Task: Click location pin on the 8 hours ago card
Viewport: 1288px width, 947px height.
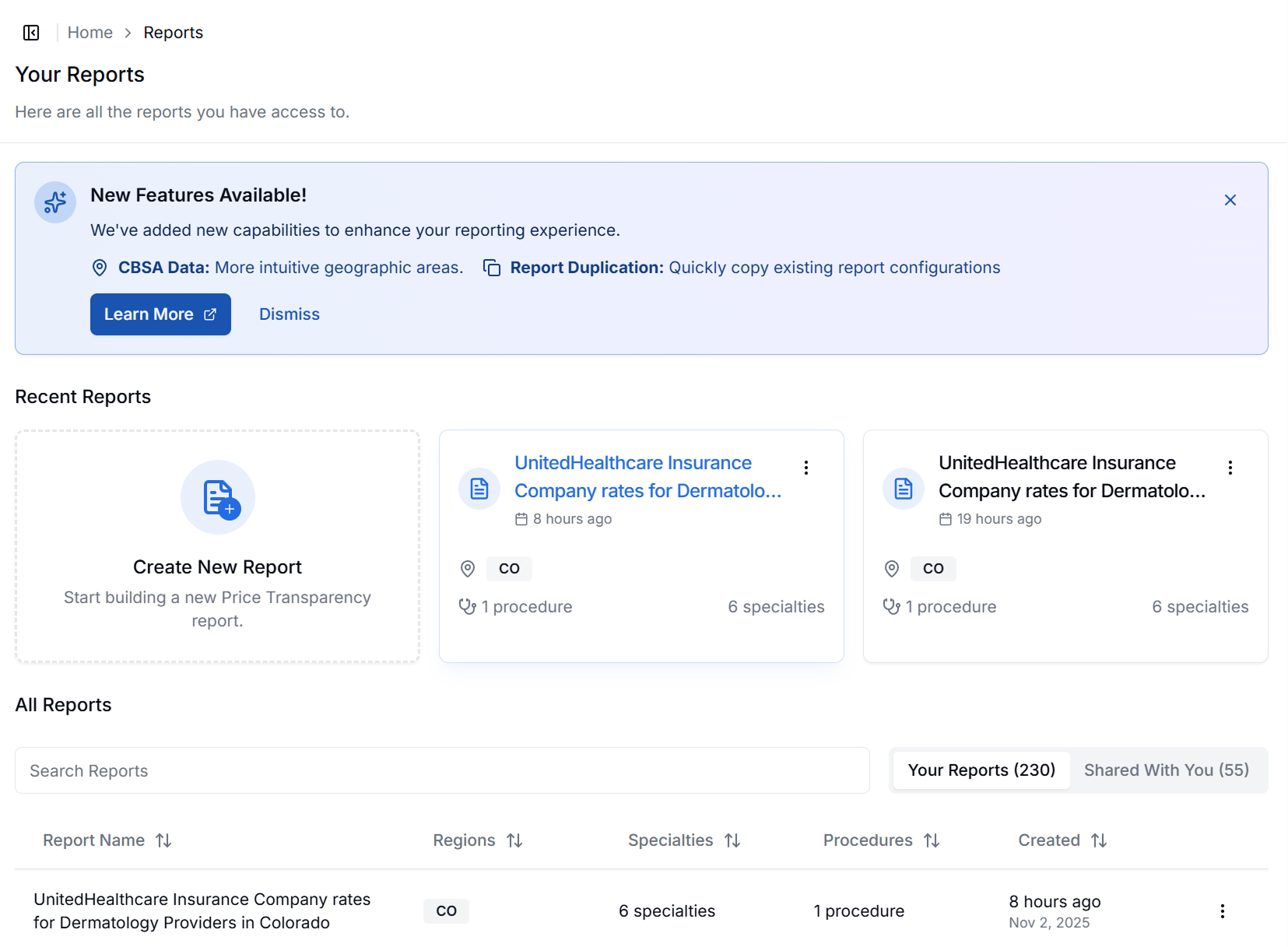Action: point(468,569)
